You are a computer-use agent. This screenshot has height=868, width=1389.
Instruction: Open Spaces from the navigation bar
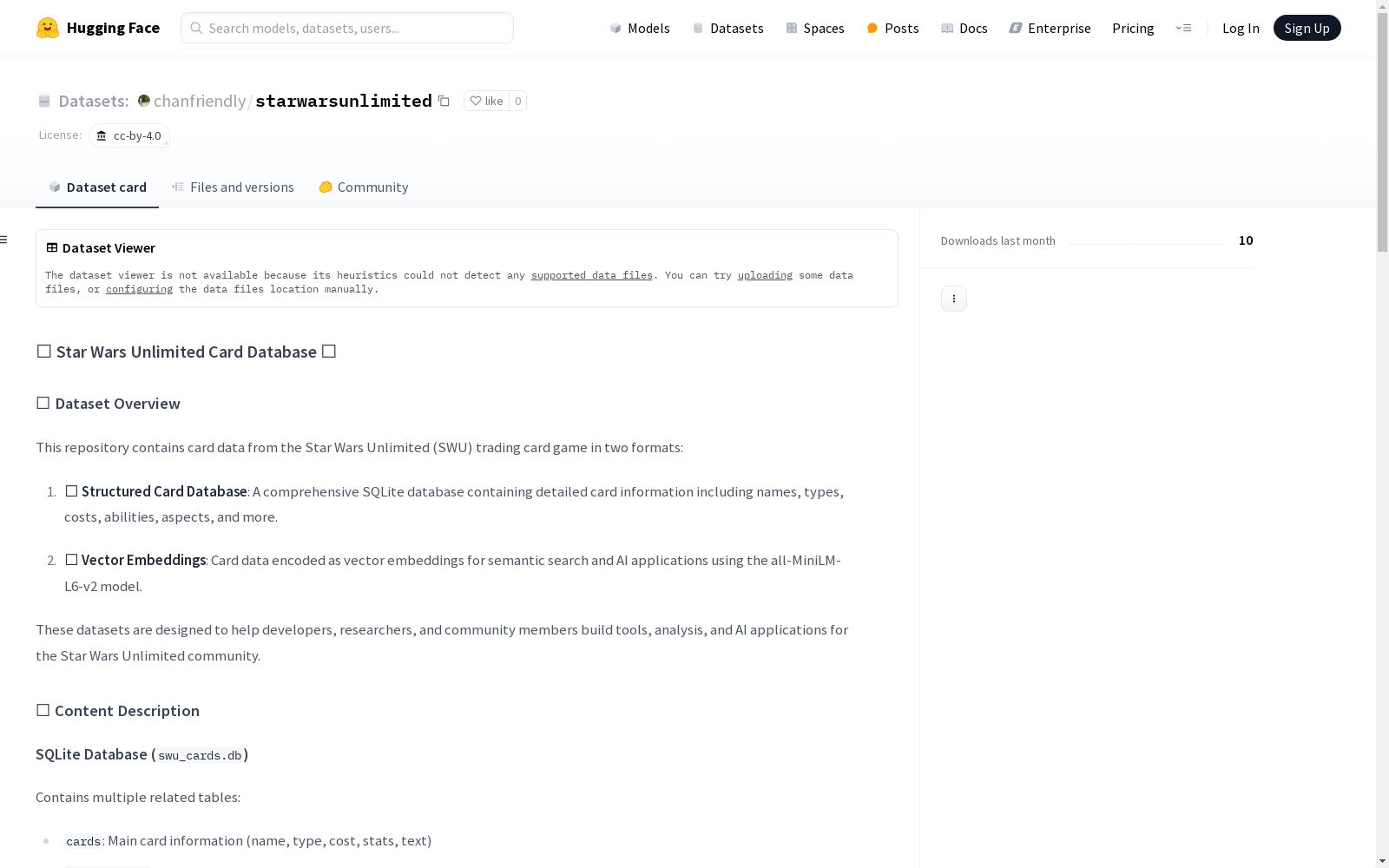pos(815,28)
